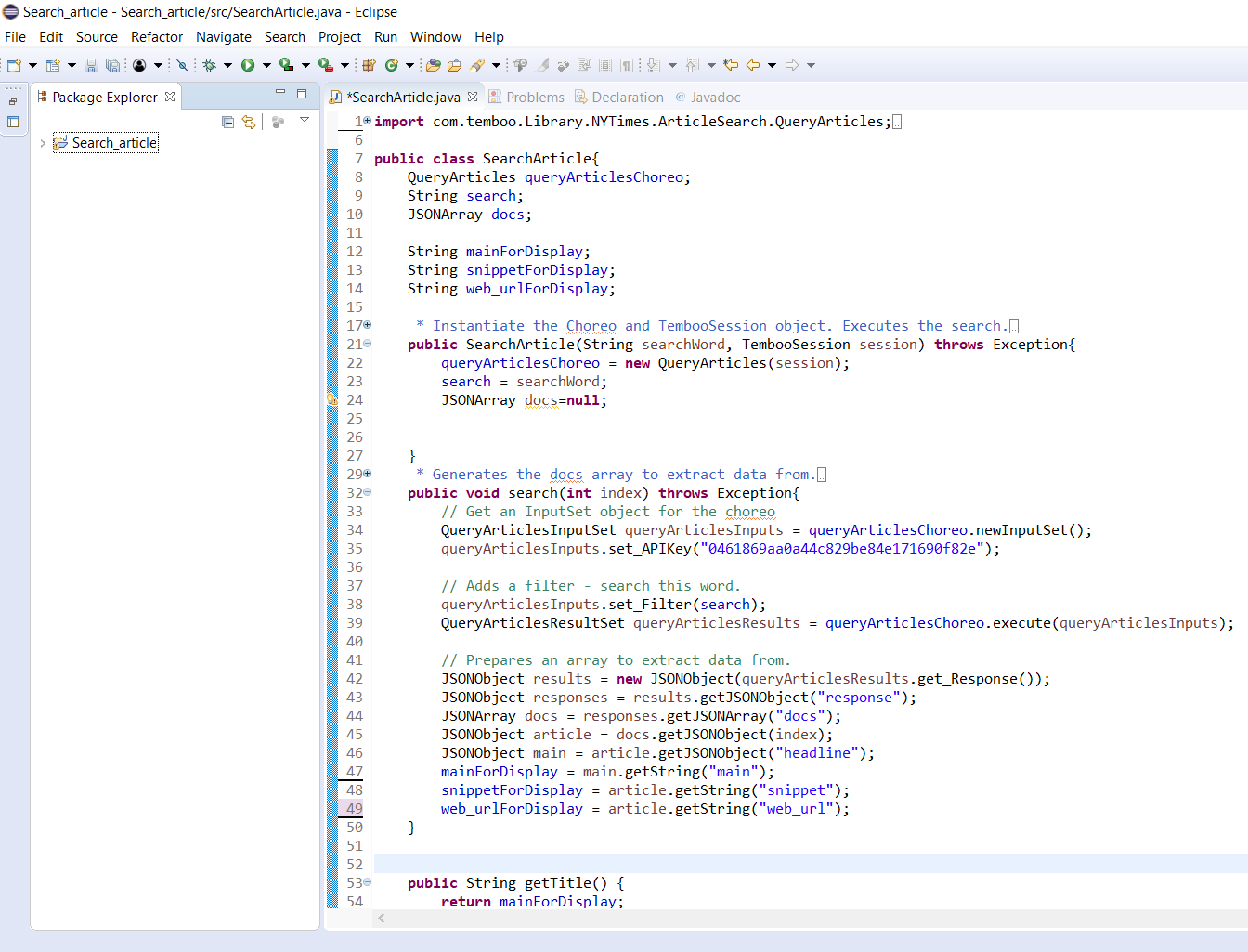The image size is (1248, 952).
Task: Click the Open Type icon
Action: pyautogui.click(x=434, y=65)
